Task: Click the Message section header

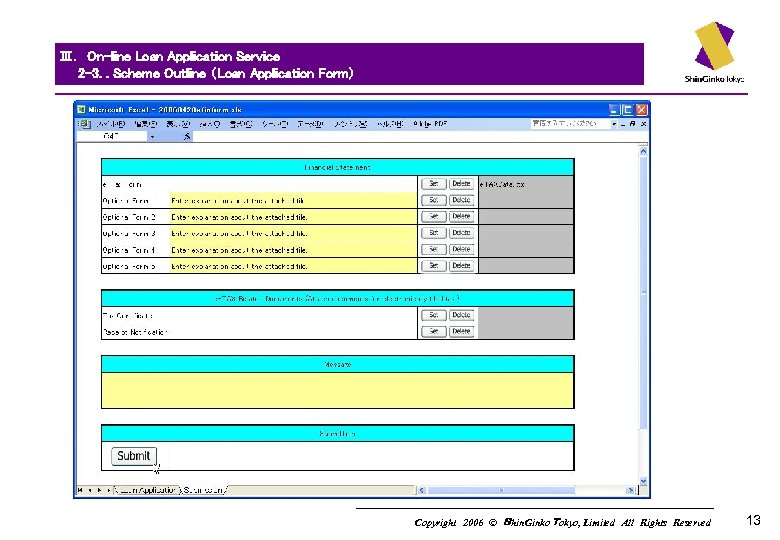Action: (x=338, y=364)
